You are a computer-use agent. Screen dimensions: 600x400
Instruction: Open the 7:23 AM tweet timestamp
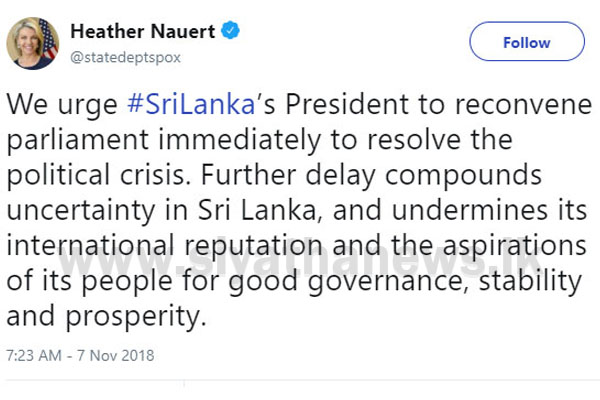(x=34, y=356)
